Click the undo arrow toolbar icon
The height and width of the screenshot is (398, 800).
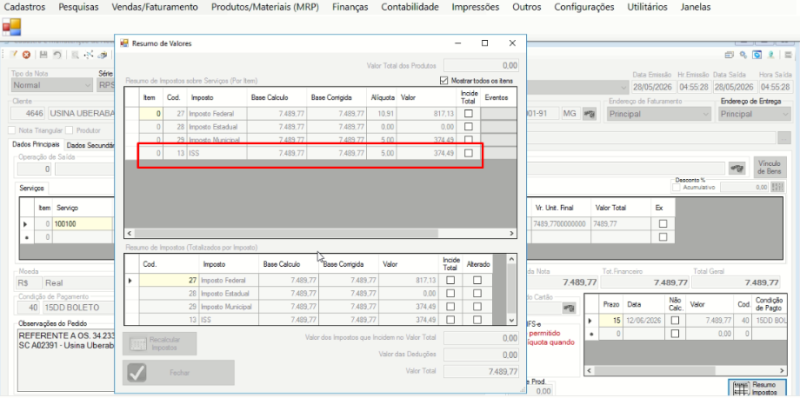point(57,55)
